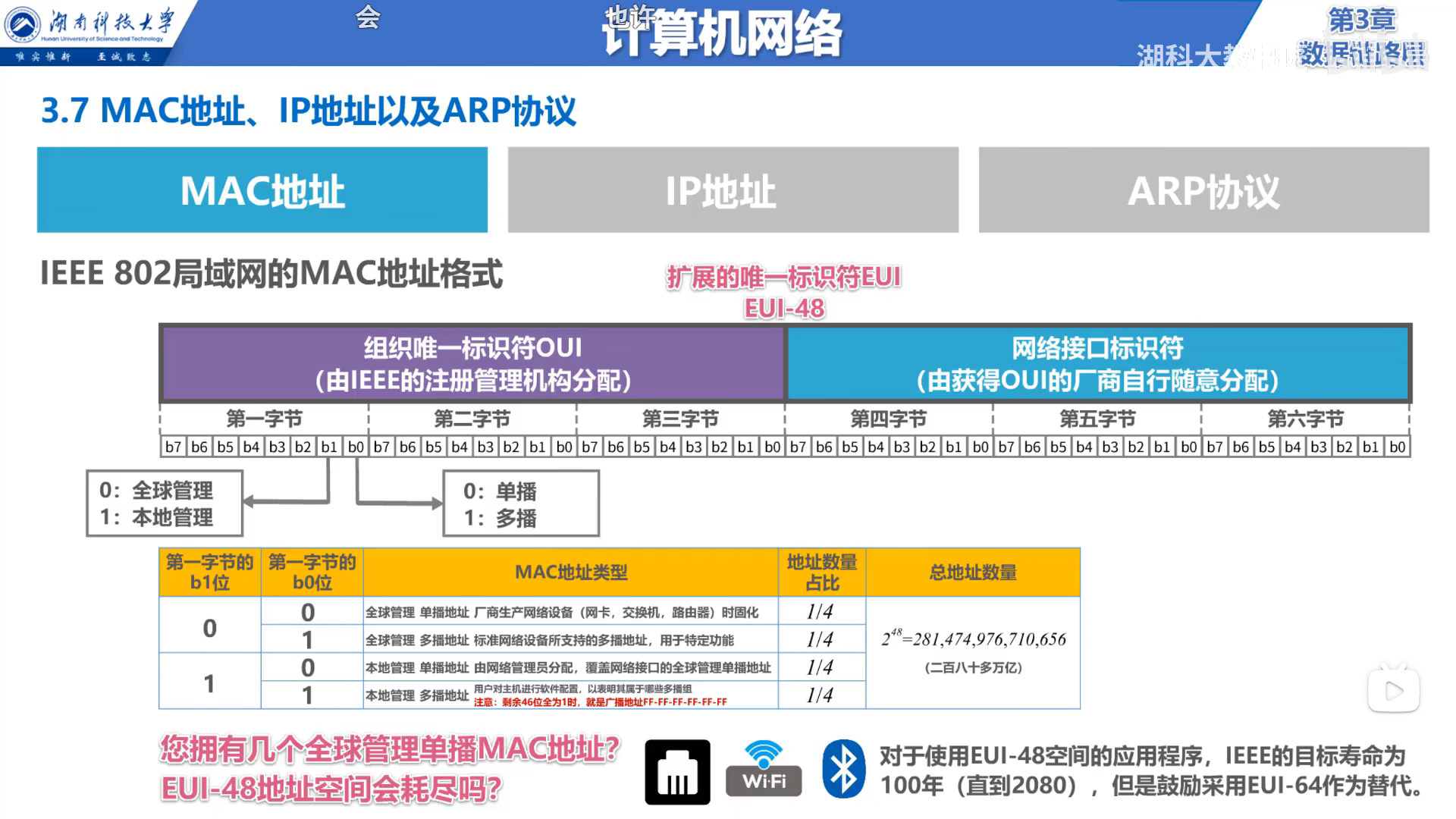Click the 单播/多播 legend box

pyautogui.click(x=521, y=504)
